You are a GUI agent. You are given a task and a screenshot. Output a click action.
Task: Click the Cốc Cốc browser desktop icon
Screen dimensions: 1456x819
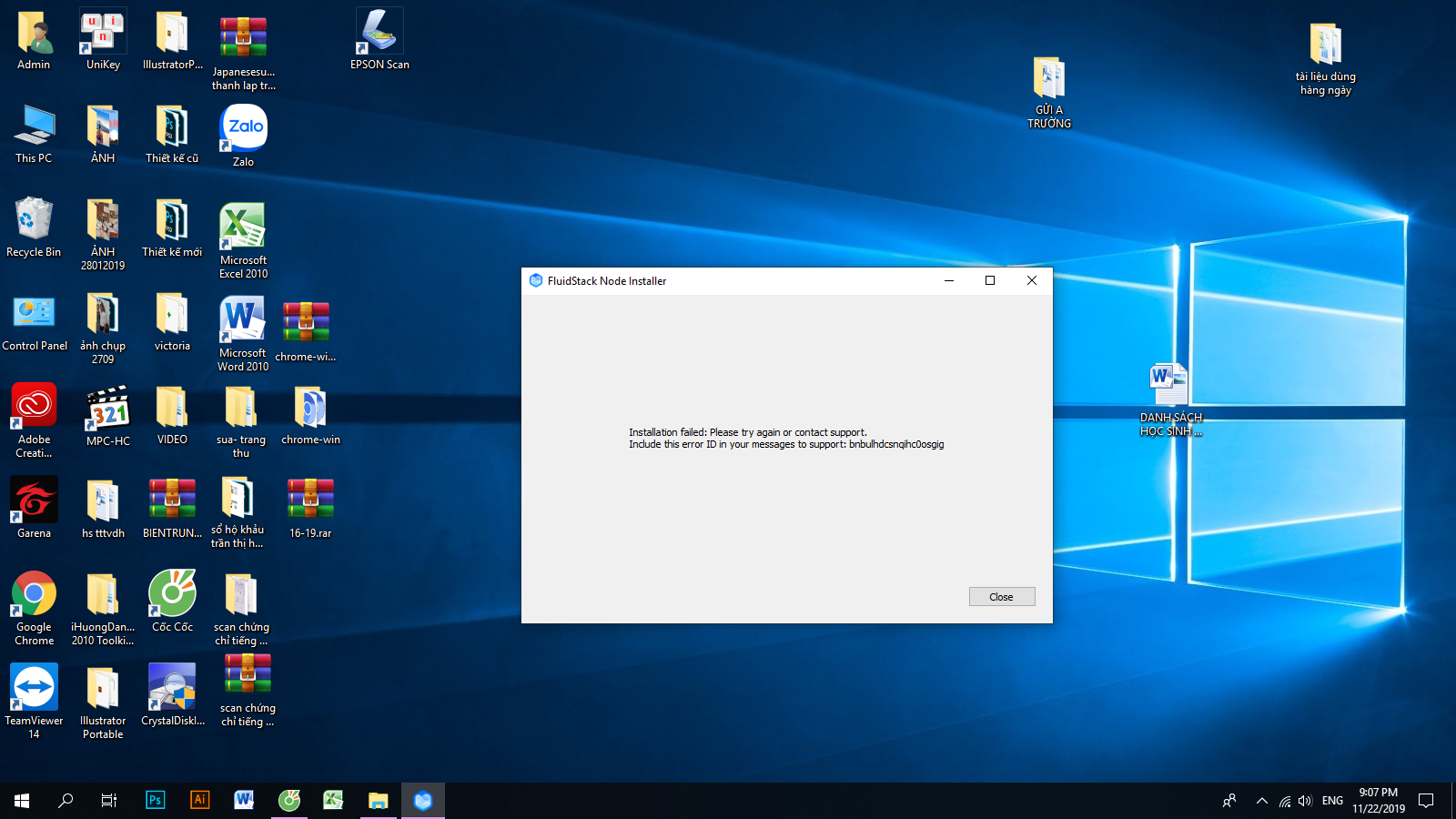(172, 595)
